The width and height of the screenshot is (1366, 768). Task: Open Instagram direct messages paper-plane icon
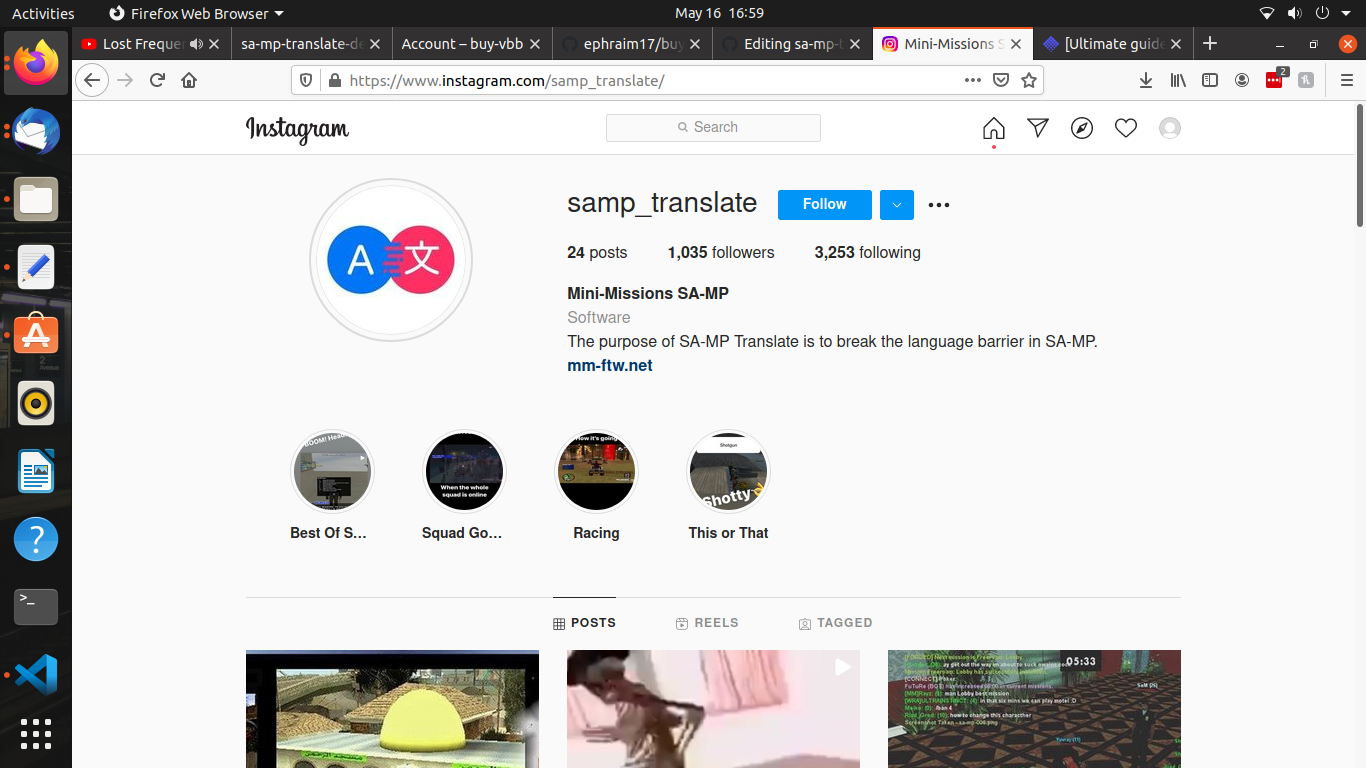[1038, 128]
